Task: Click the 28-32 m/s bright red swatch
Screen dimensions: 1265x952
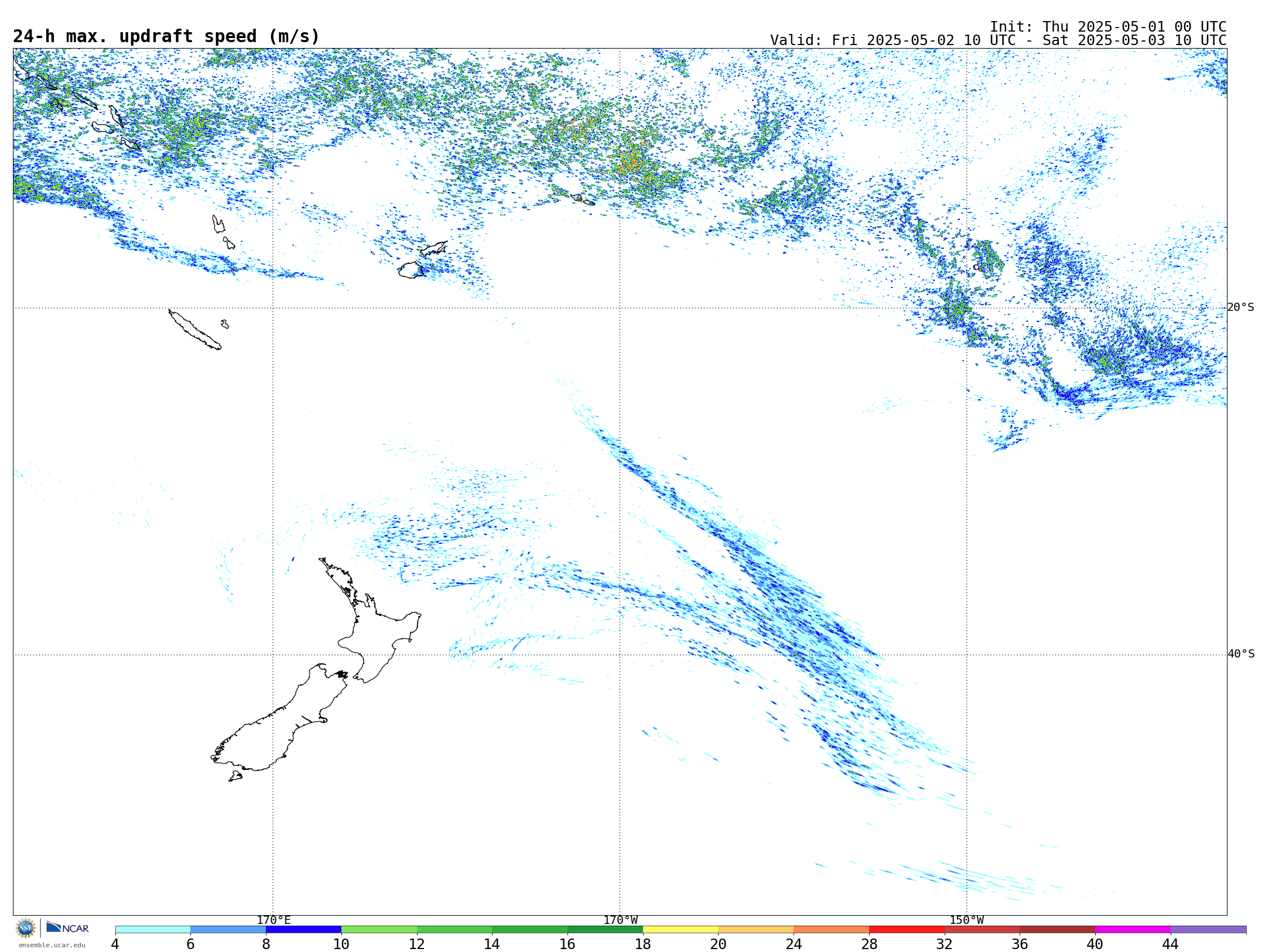Action: pyautogui.click(x=907, y=930)
